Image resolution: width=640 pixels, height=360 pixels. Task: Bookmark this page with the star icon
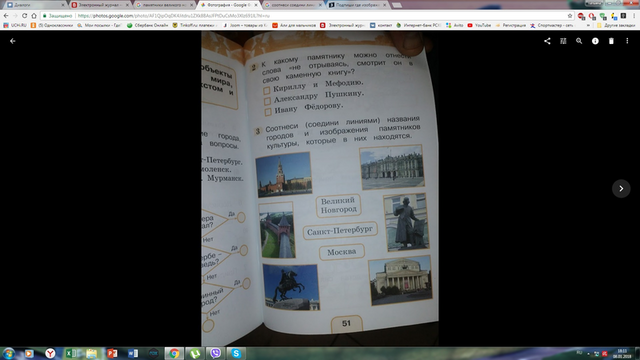[570, 16]
